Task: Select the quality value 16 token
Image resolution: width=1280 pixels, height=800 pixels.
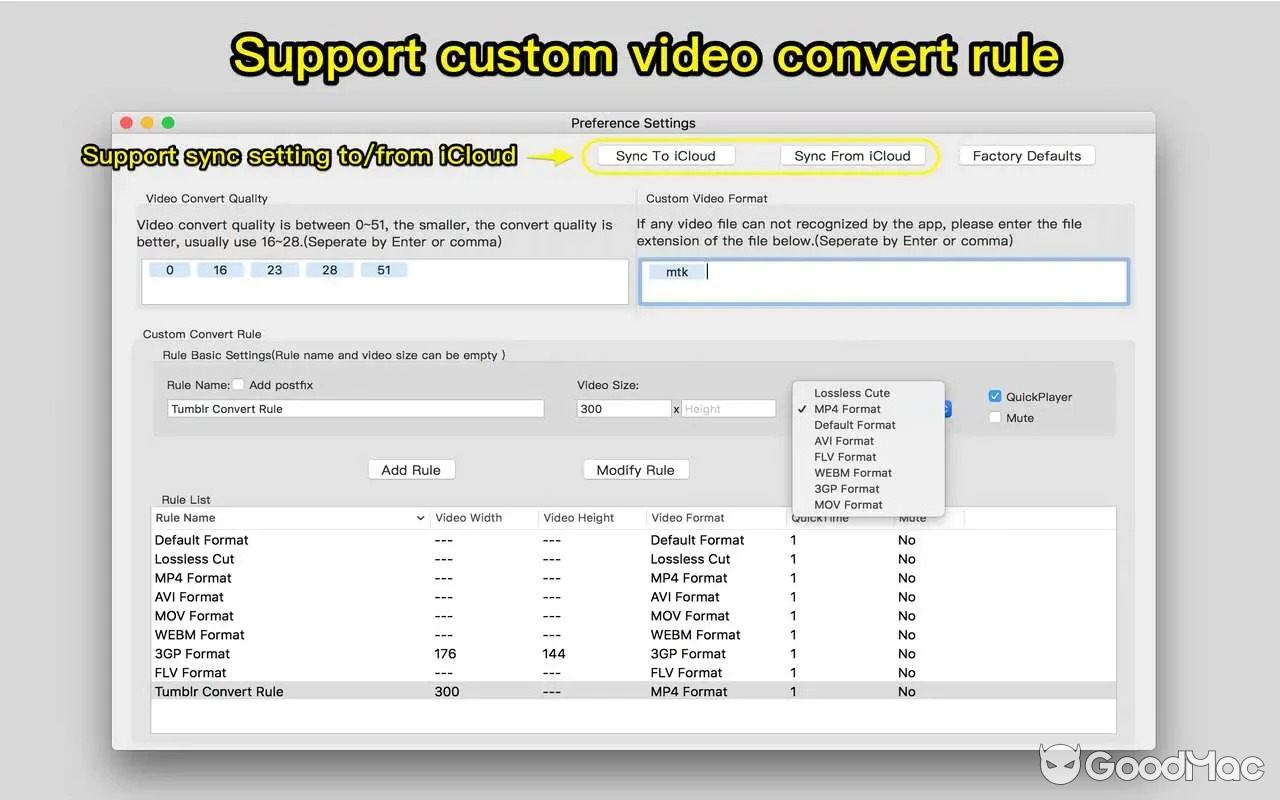Action: tap(220, 269)
